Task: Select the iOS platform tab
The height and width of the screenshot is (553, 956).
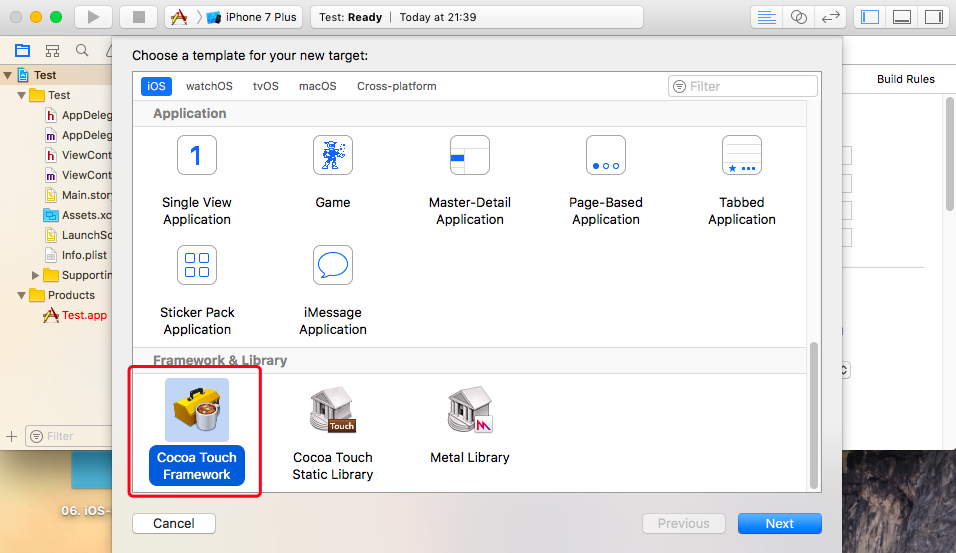Action: (156, 86)
